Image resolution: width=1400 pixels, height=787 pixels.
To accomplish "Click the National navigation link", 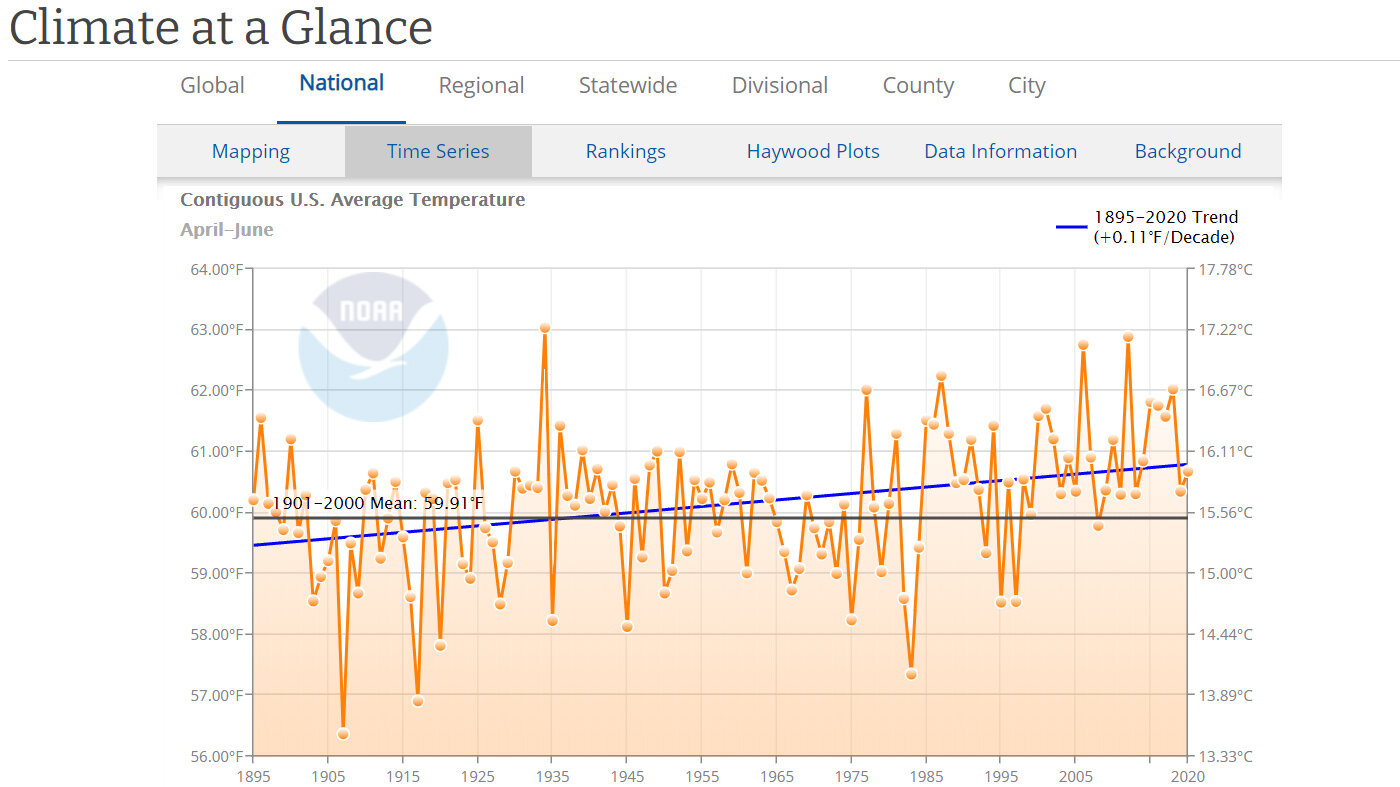I will pos(341,83).
